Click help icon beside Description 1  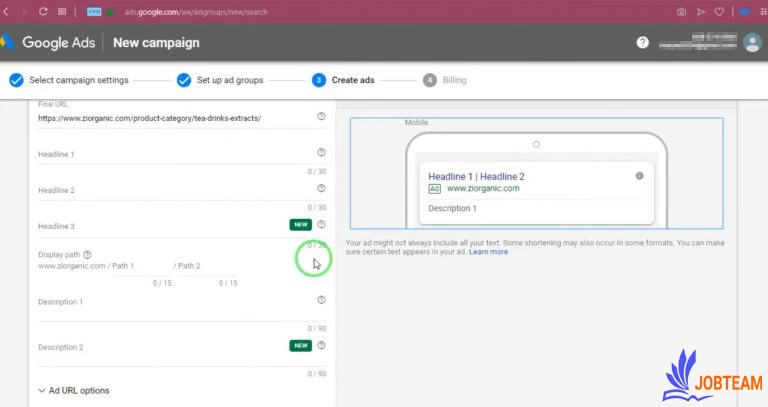point(321,300)
